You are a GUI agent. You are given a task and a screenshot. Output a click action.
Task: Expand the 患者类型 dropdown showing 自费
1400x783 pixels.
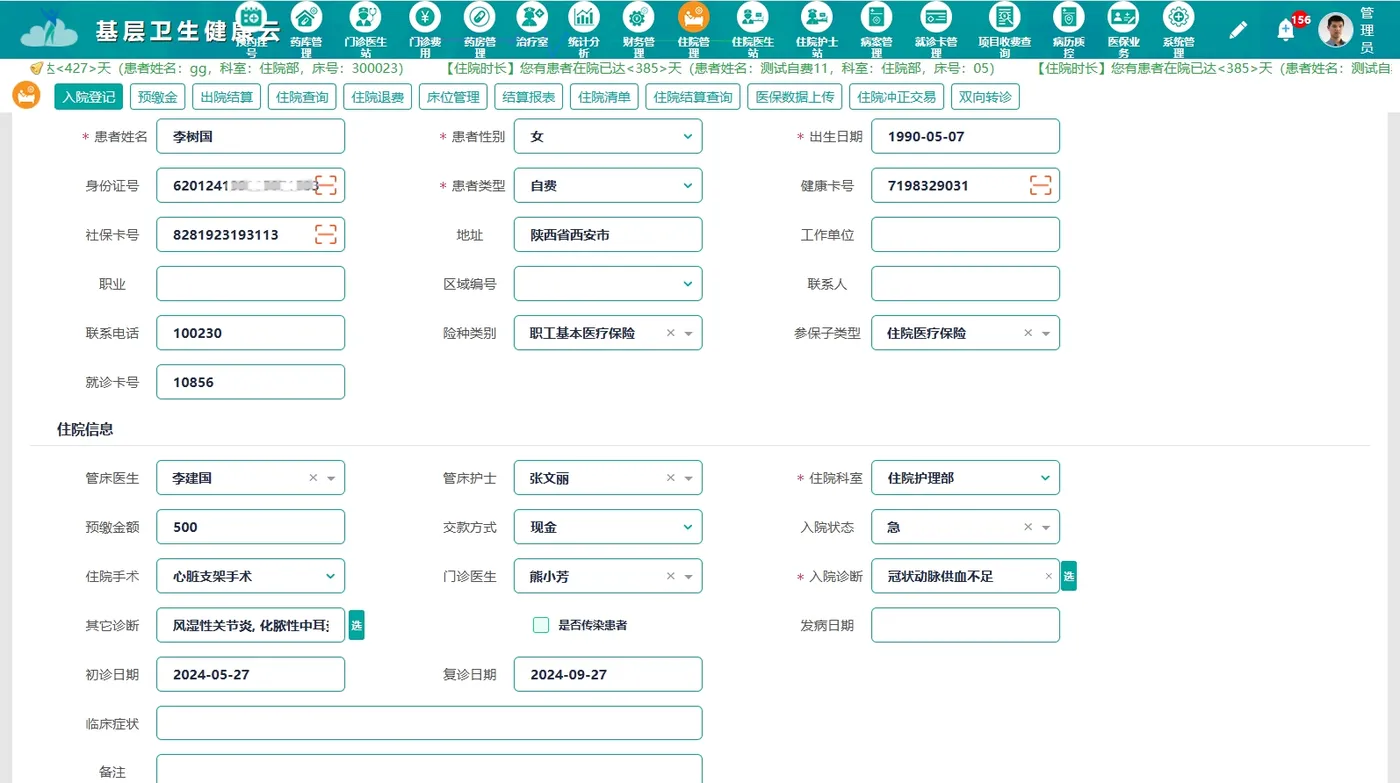coord(608,186)
